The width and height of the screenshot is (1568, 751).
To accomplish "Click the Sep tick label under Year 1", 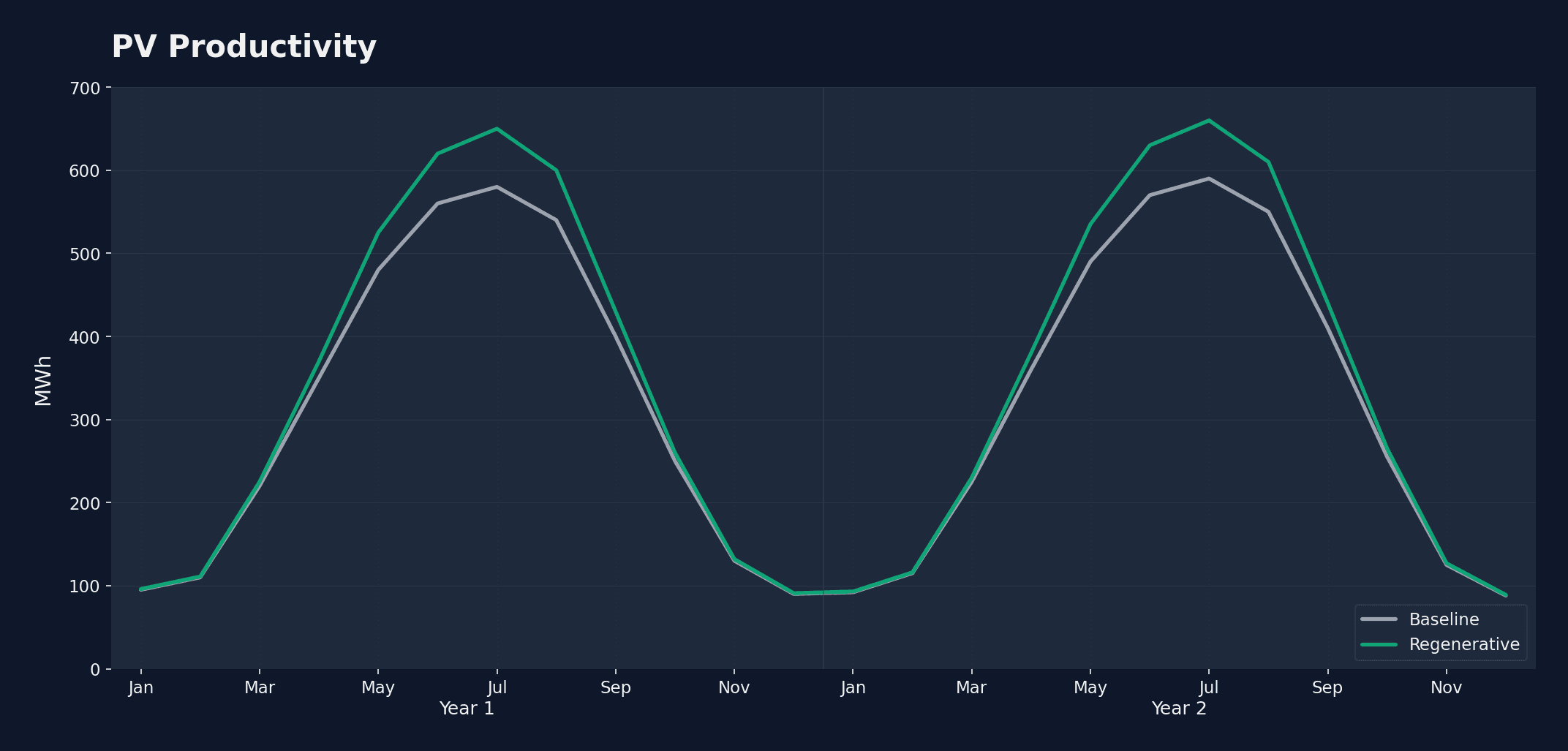I will [615, 687].
